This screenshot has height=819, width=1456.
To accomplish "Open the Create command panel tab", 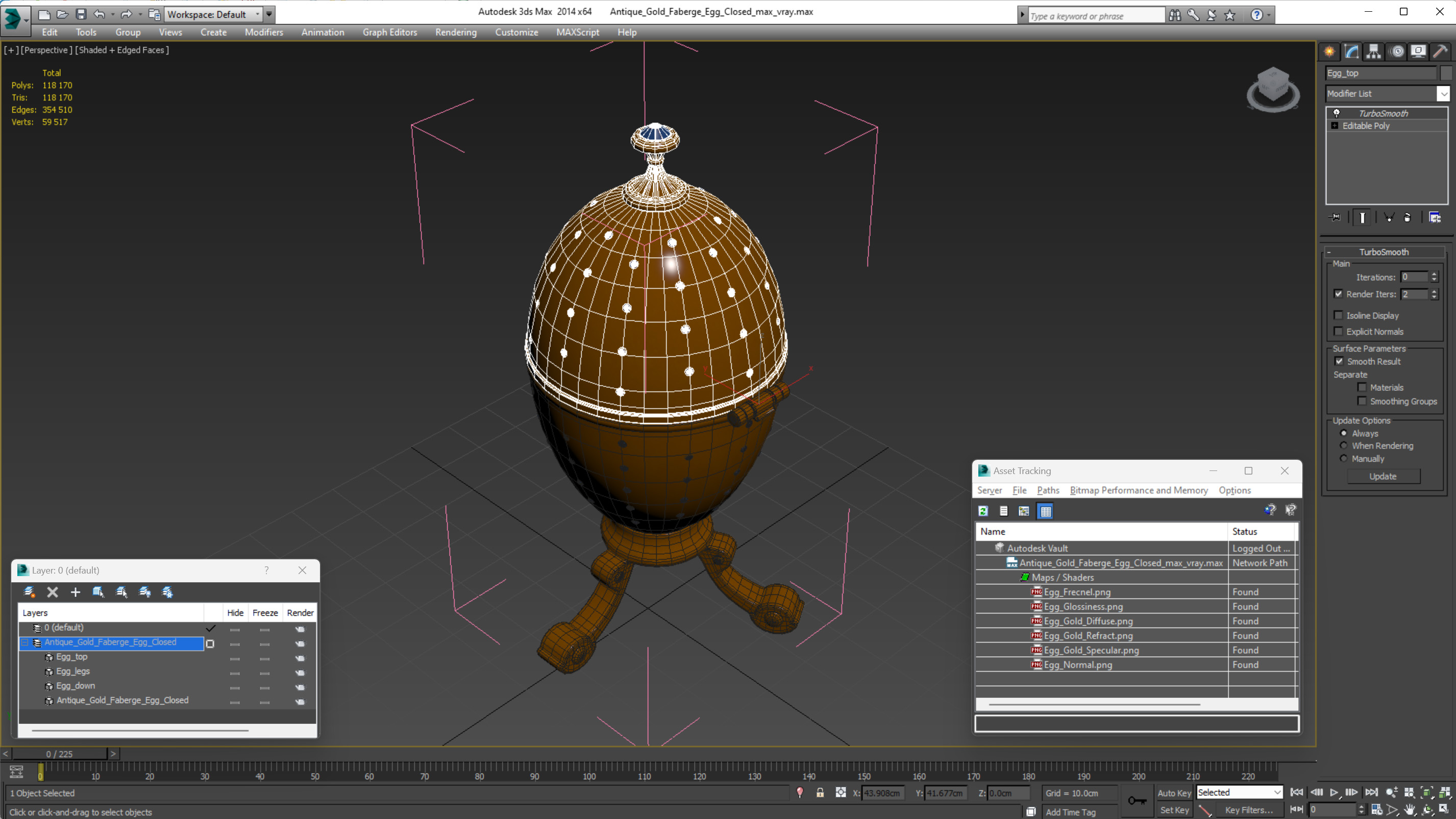I will [x=1329, y=52].
